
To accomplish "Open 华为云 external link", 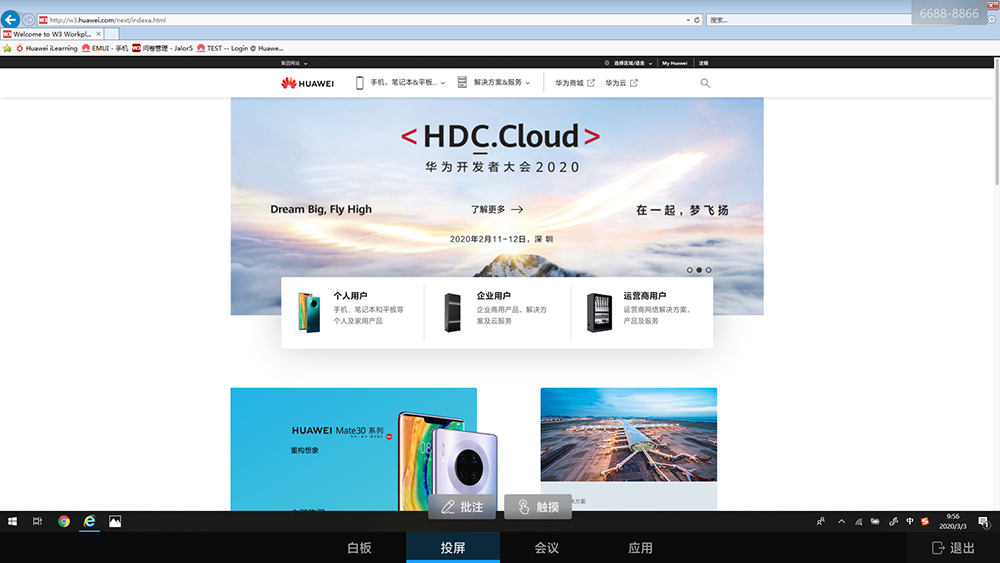I will [x=621, y=83].
